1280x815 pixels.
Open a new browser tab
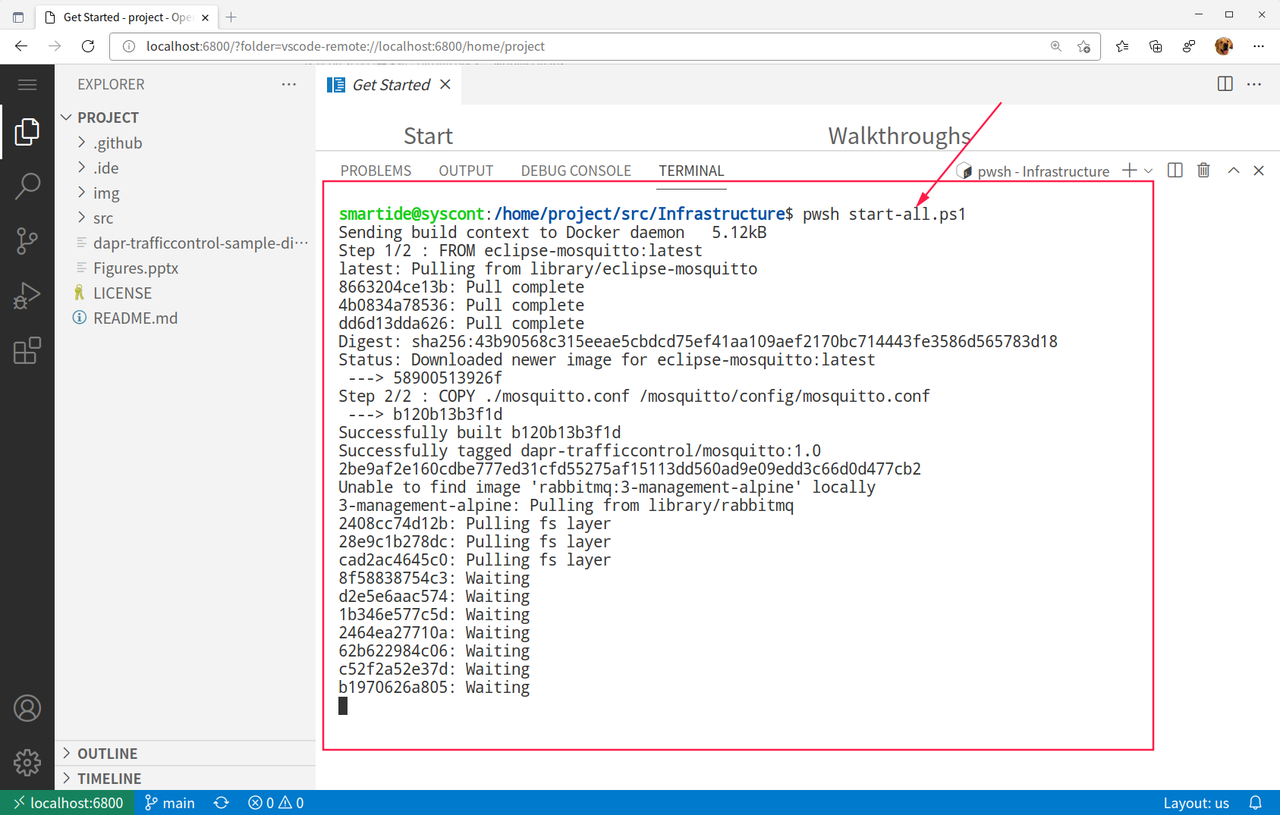(231, 17)
